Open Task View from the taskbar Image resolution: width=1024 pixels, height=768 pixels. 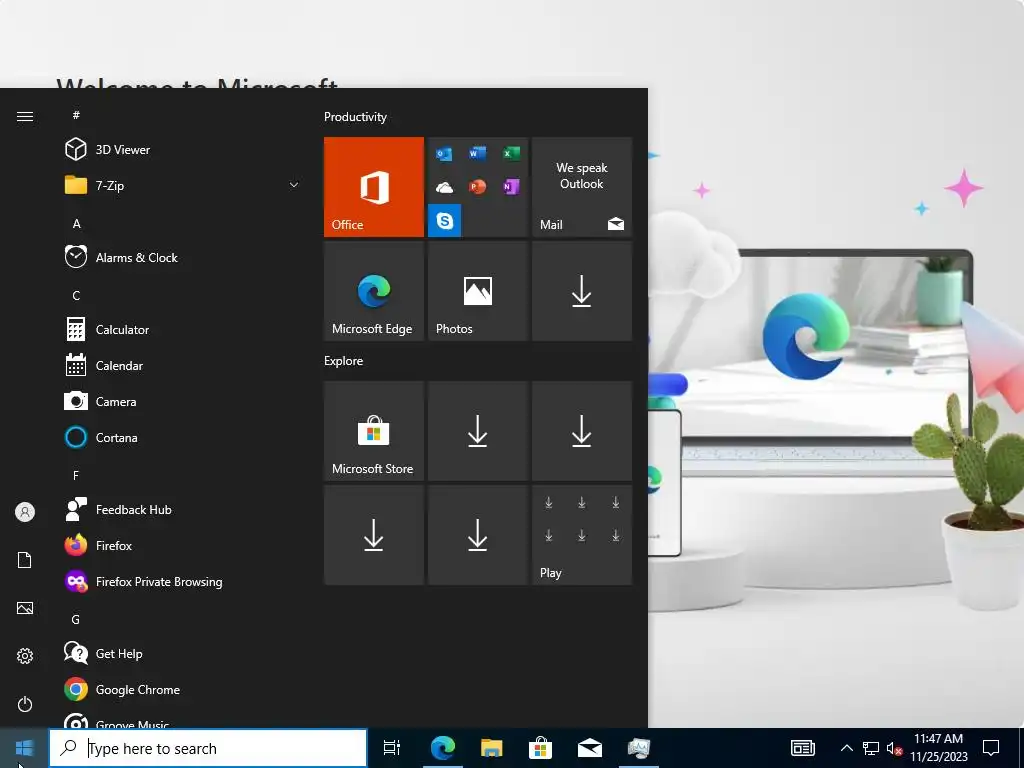[392, 748]
